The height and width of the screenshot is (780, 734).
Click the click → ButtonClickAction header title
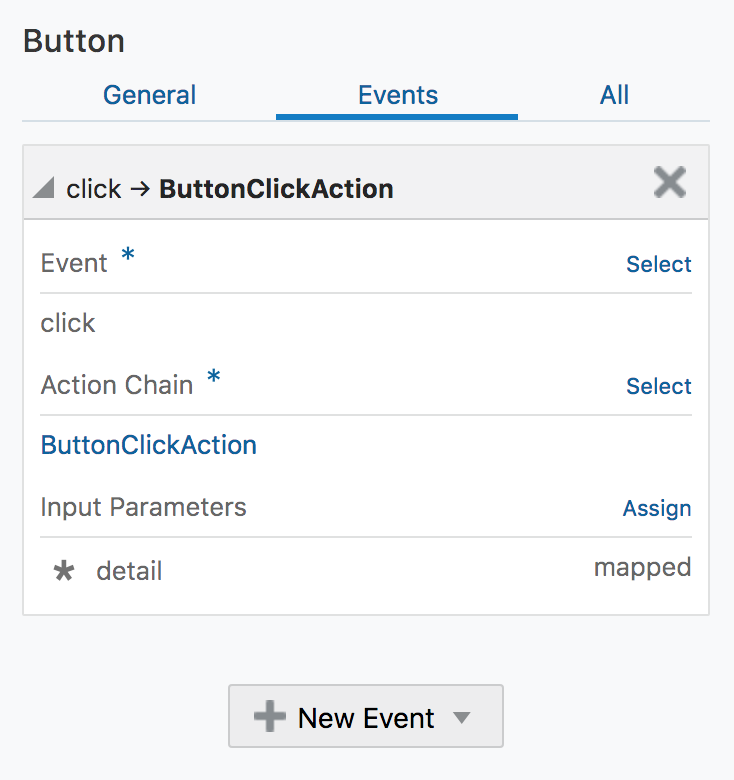[229, 188]
